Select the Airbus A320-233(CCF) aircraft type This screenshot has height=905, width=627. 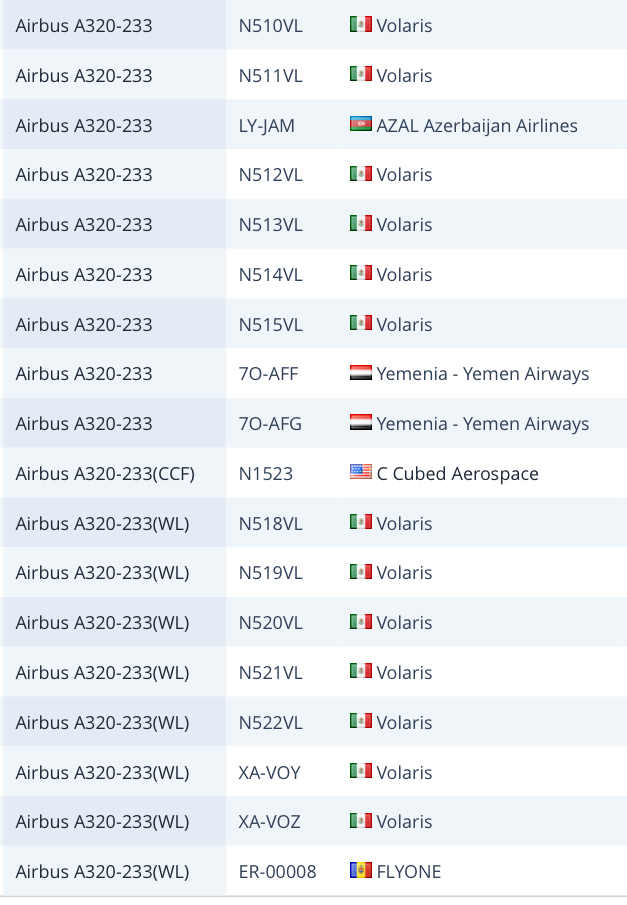(x=105, y=474)
